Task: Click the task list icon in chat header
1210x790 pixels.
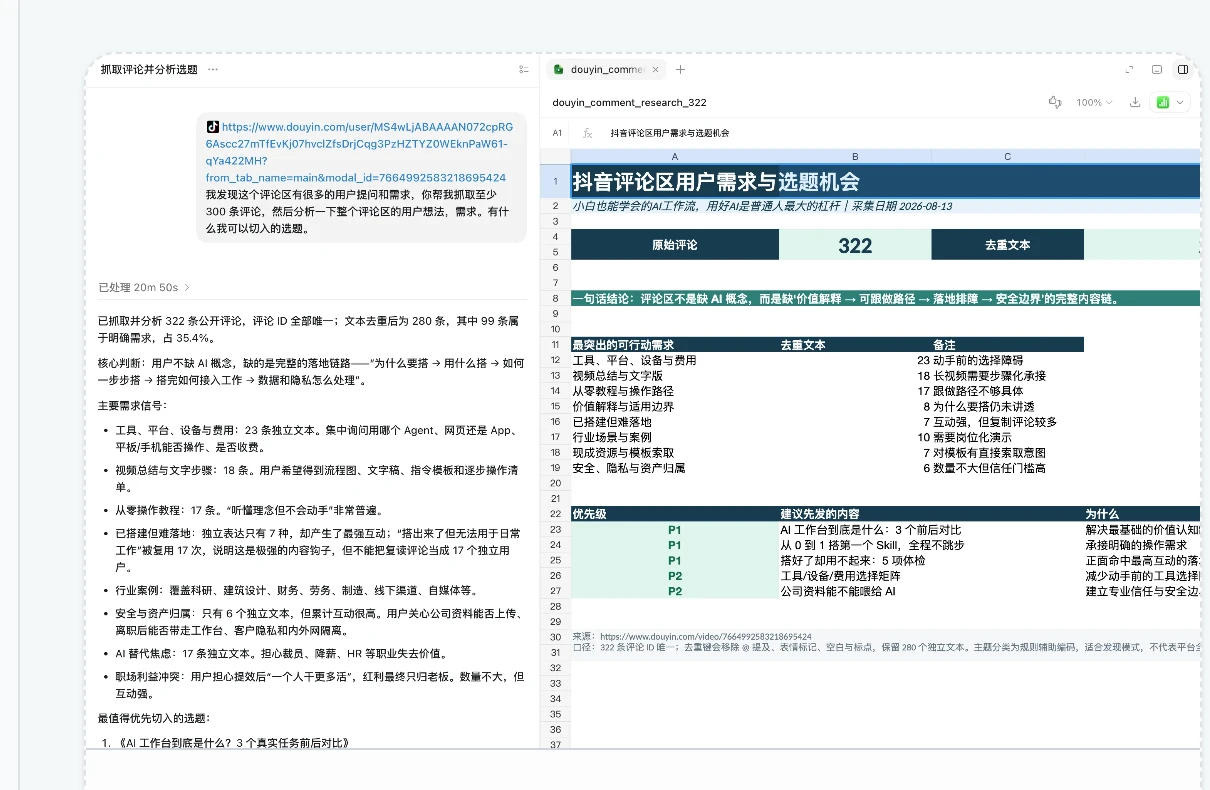Action: coord(524,70)
